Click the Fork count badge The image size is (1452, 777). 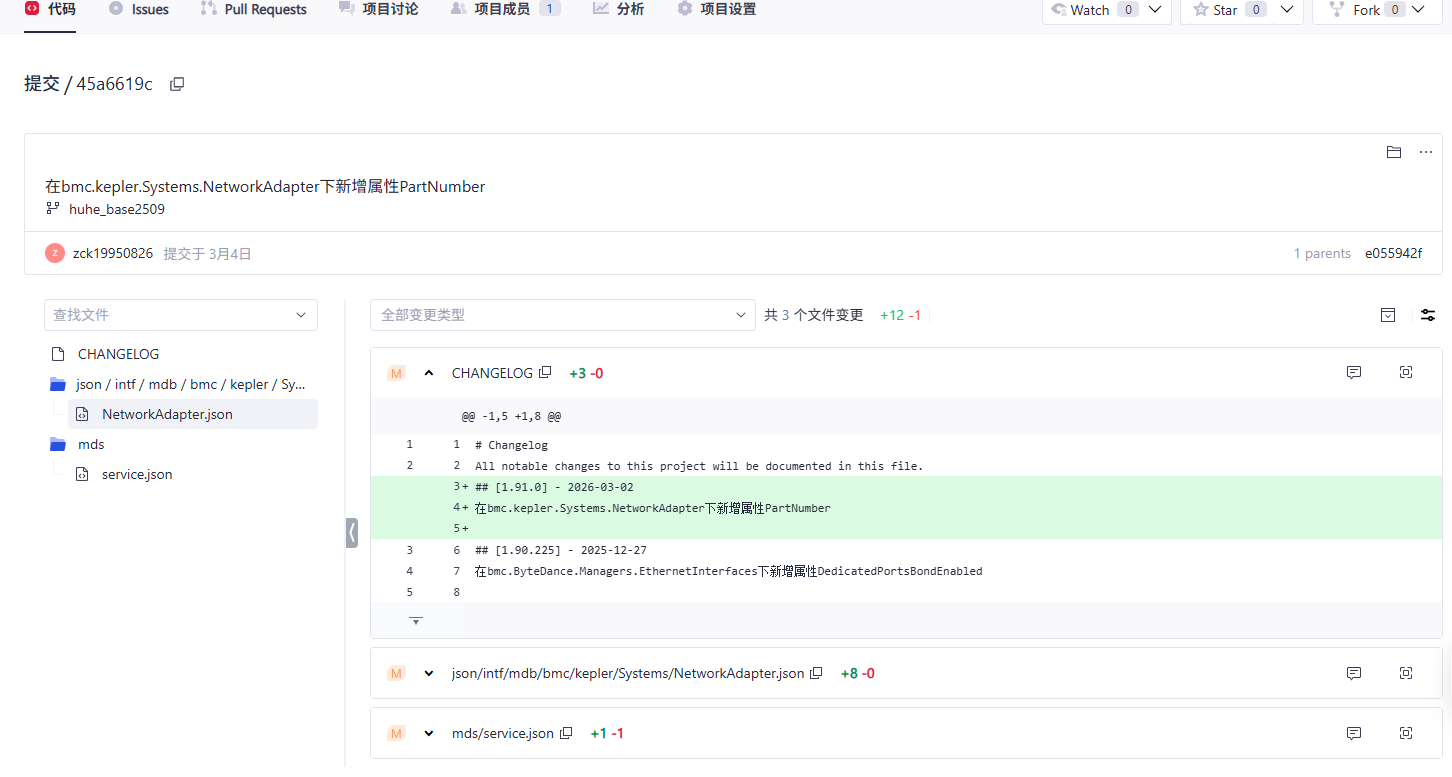(x=1395, y=10)
